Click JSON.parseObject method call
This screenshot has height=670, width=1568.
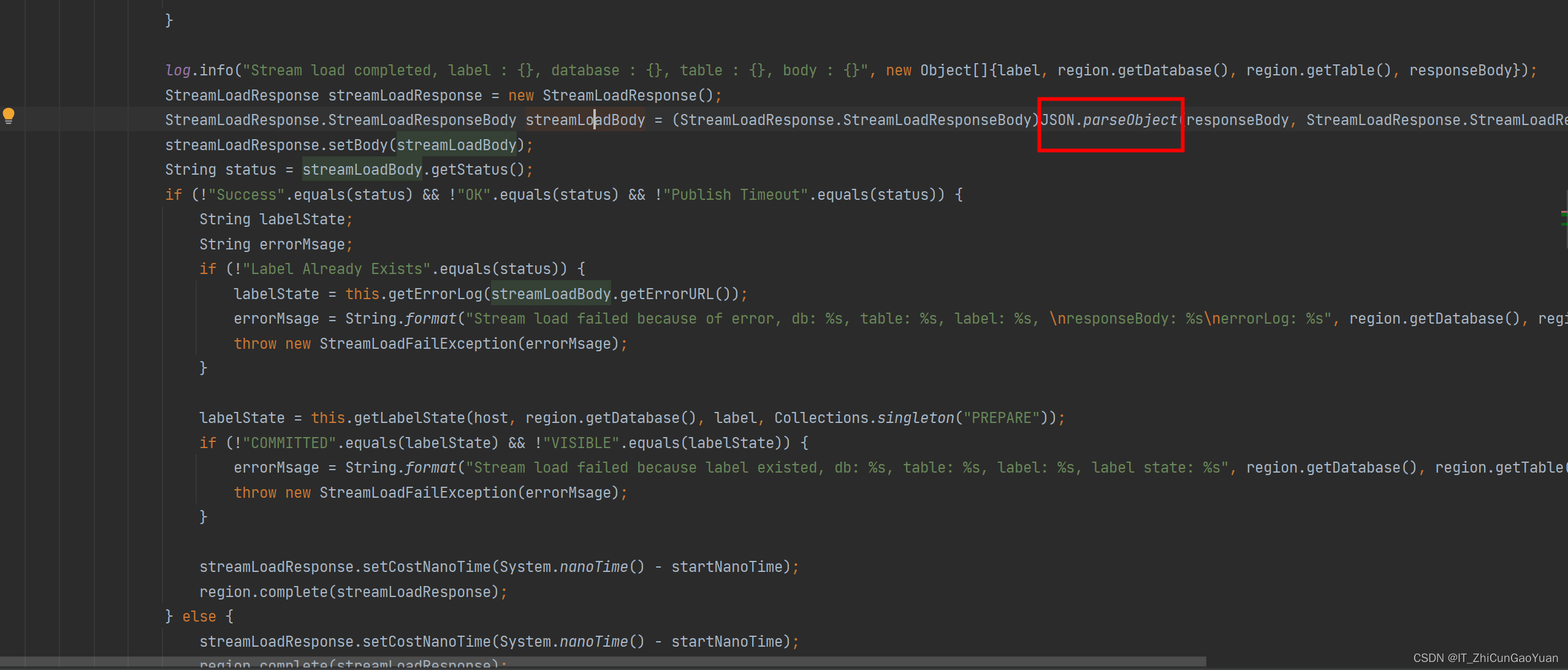pos(1109,120)
